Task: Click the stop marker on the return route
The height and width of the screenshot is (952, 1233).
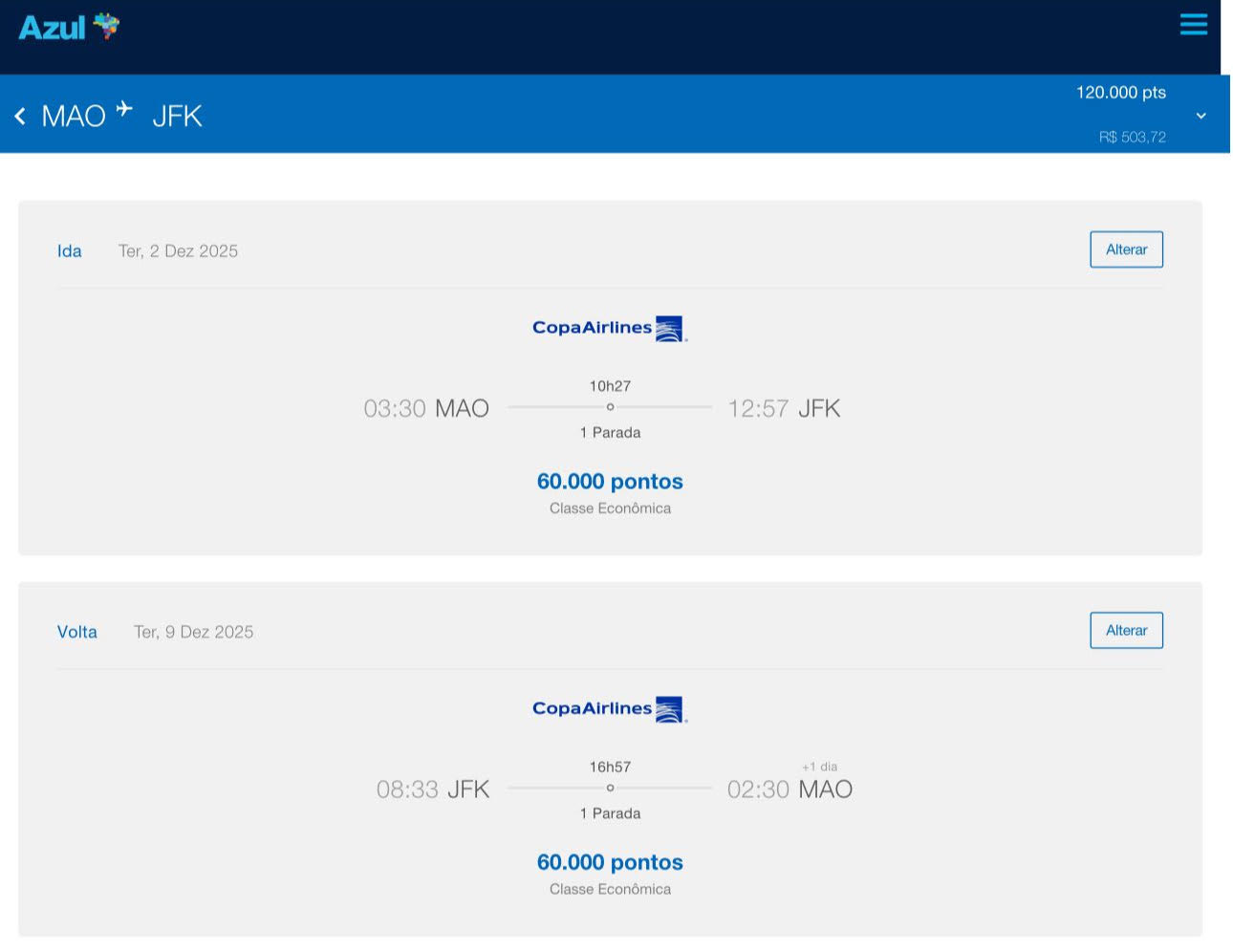Action: [610, 788]
